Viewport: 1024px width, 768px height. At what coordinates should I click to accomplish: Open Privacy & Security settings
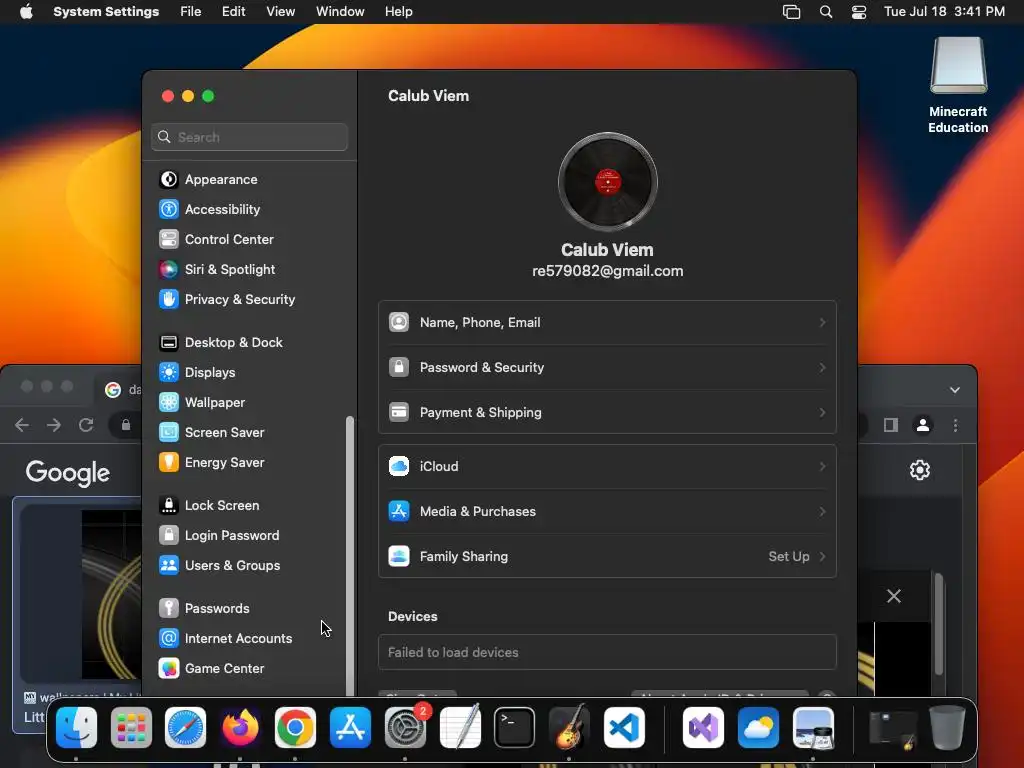click(x=227, y=300)
